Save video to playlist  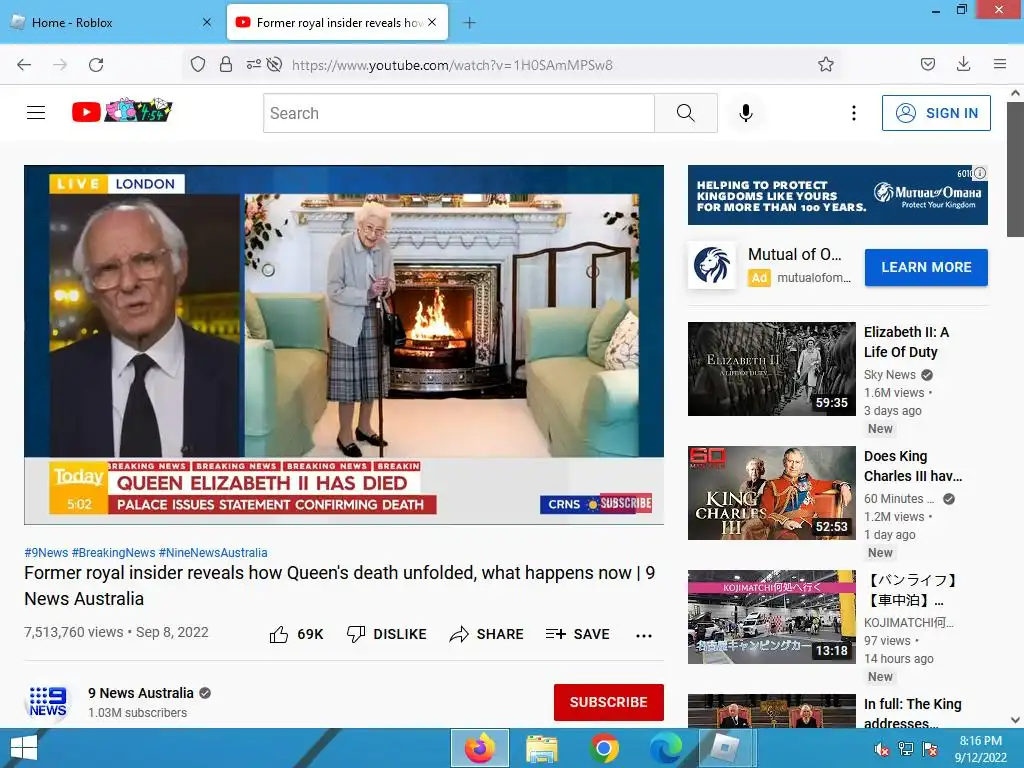click(577, 634)
